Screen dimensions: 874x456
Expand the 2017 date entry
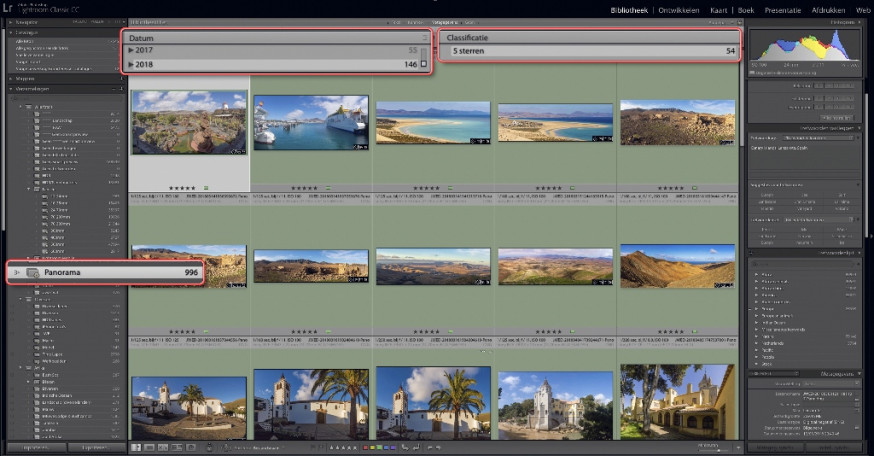pos(131,50)
